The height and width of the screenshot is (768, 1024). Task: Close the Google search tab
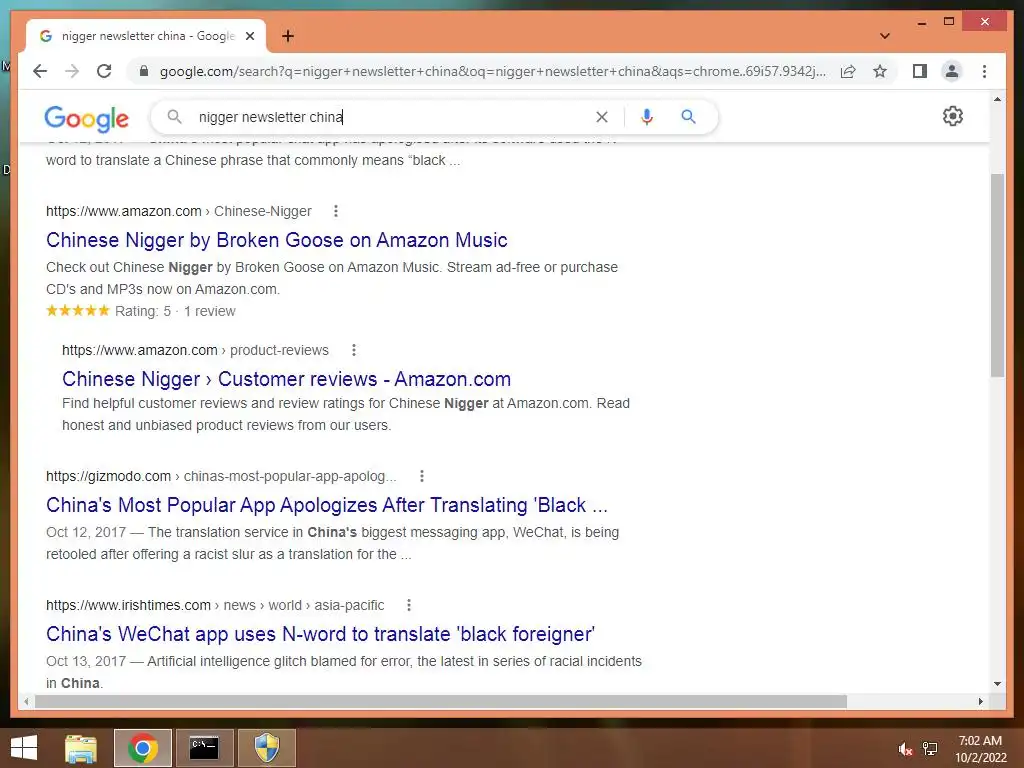pyautogui.click(x=249, y=36)
